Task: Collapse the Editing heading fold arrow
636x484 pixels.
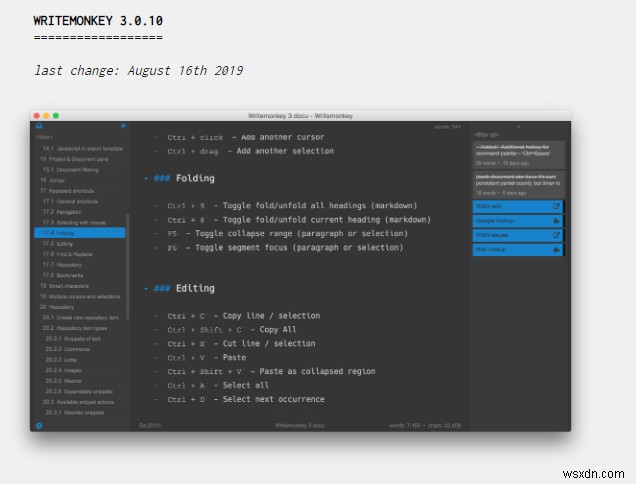Action: [x=146, y=288]
